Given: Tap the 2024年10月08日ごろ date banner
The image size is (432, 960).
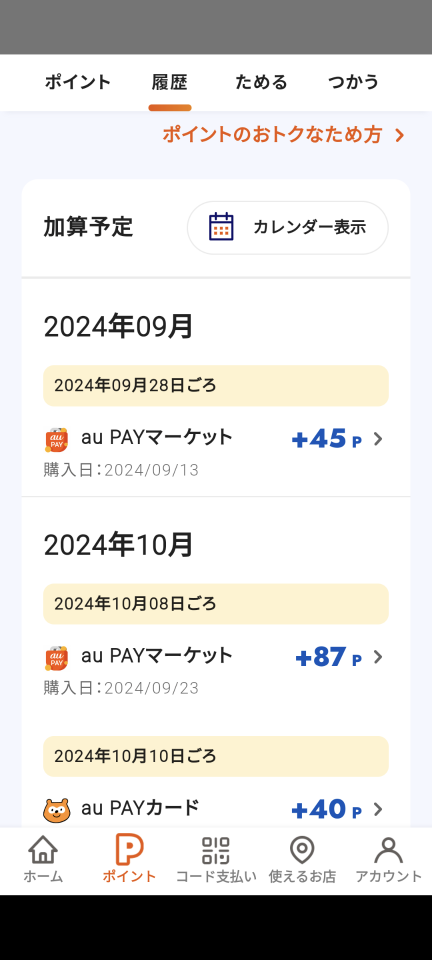Looking at the screenshot, I should click(216, 604).
